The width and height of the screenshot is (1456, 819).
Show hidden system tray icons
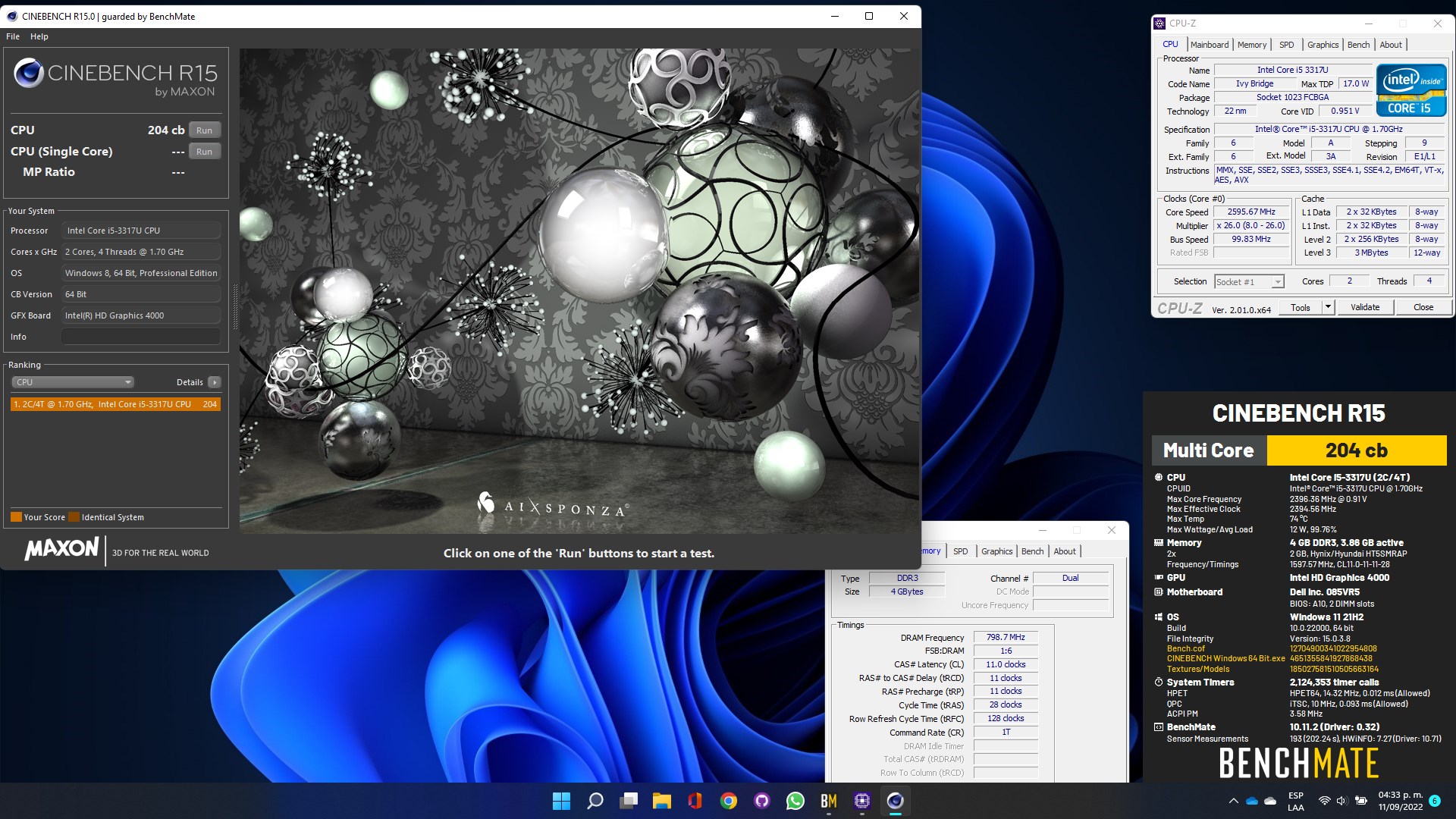1233,801
